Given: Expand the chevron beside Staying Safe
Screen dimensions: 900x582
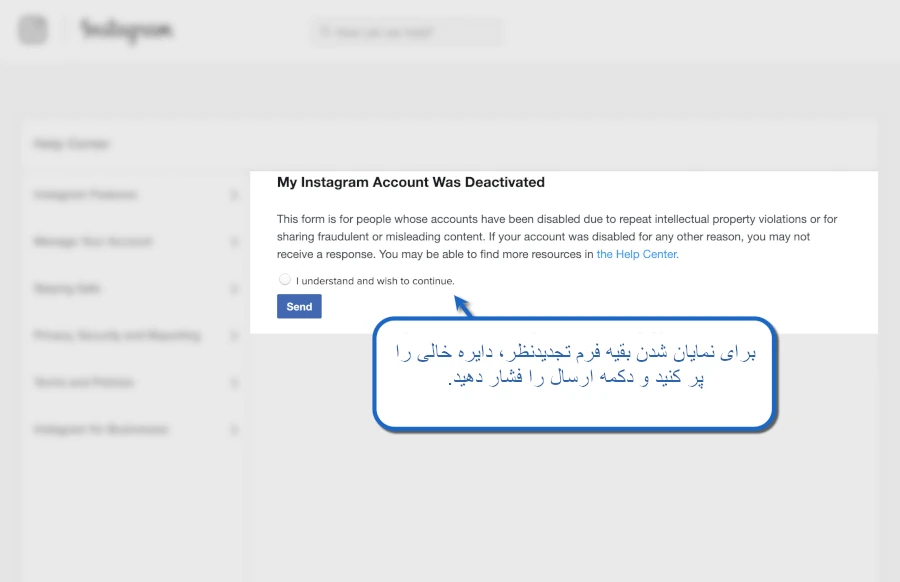Looking at the screenshot, I should pos(234,289).
